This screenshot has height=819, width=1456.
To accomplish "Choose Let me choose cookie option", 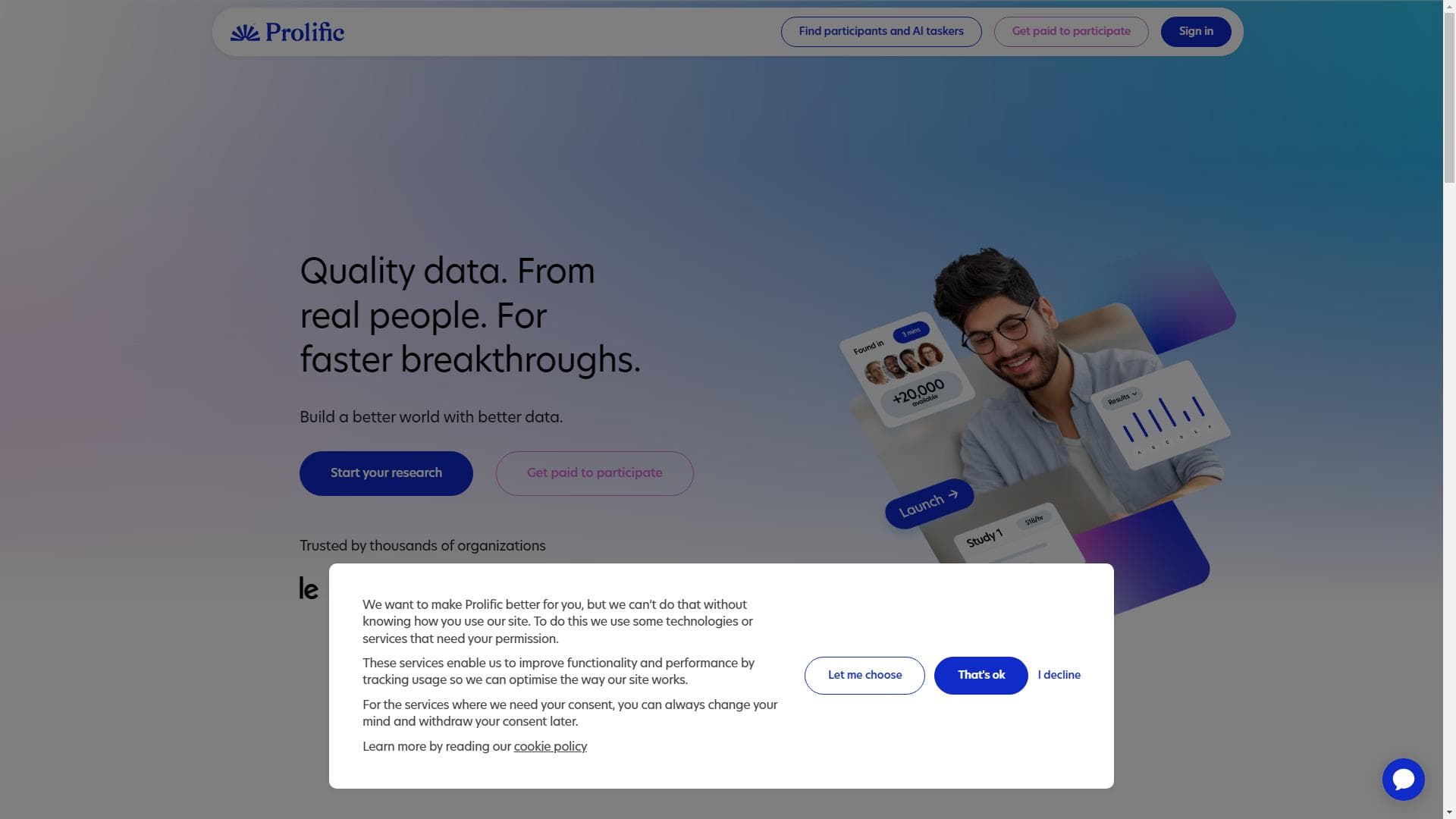I will (864, 675).
